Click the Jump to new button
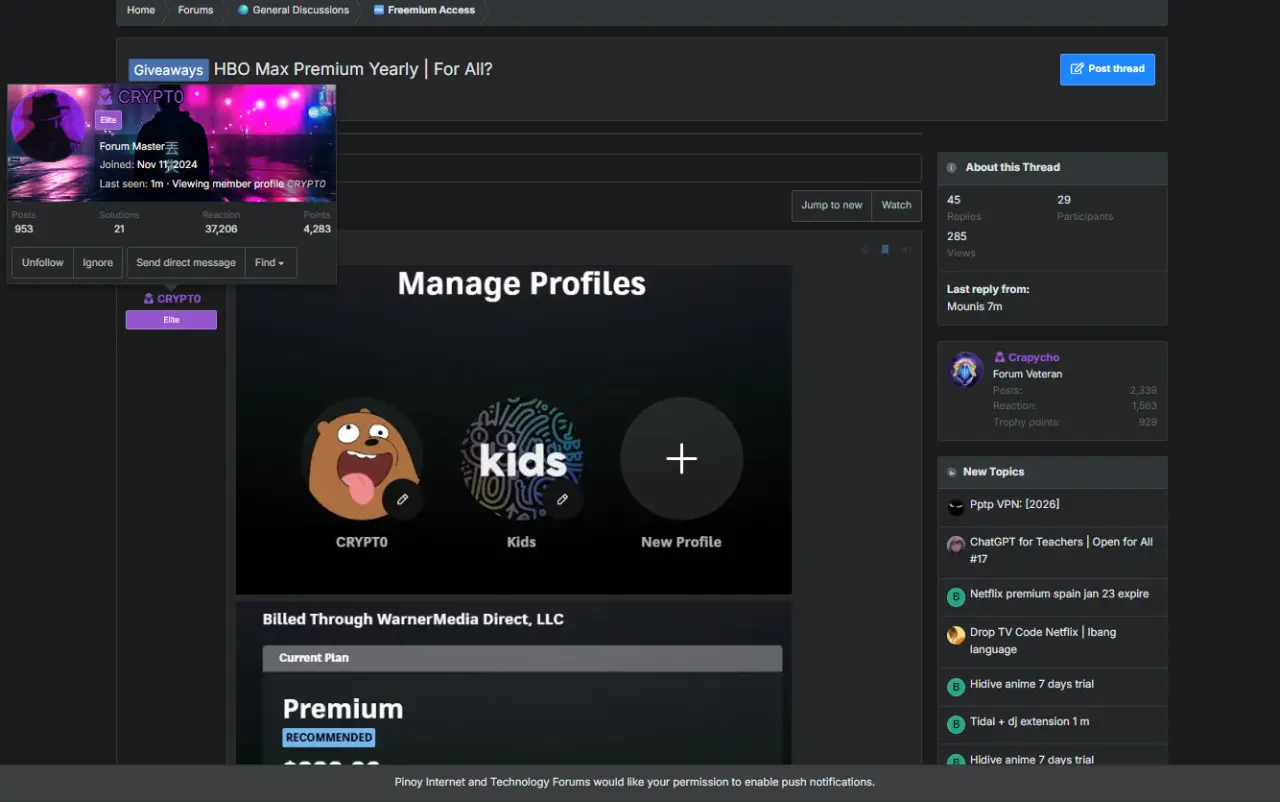 coord(832,205)
